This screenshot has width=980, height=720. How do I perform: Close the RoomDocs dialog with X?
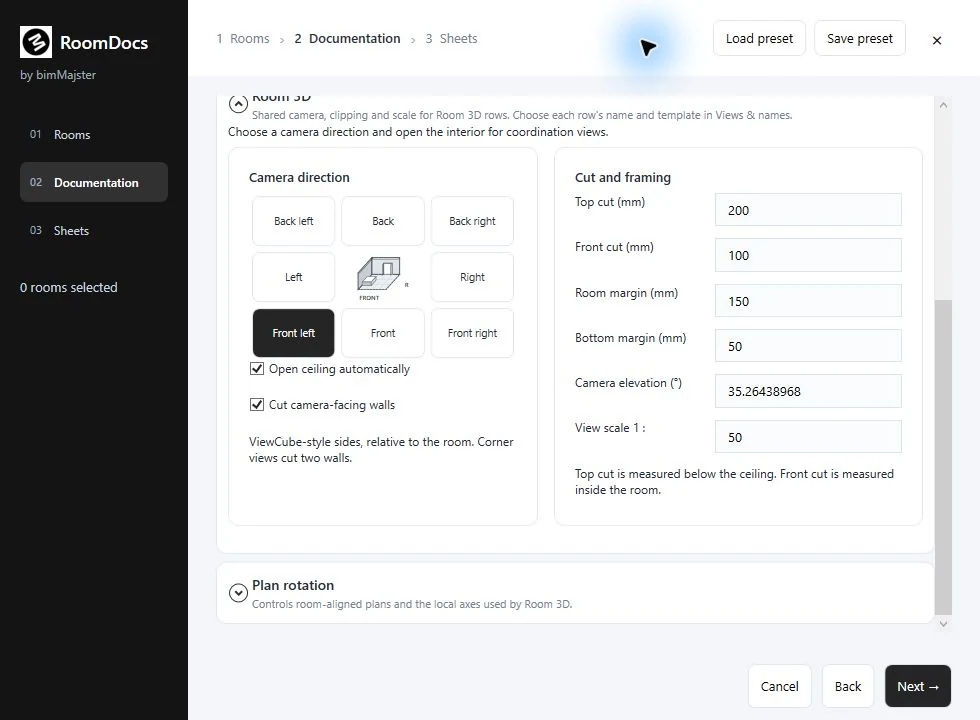[936, 40]
